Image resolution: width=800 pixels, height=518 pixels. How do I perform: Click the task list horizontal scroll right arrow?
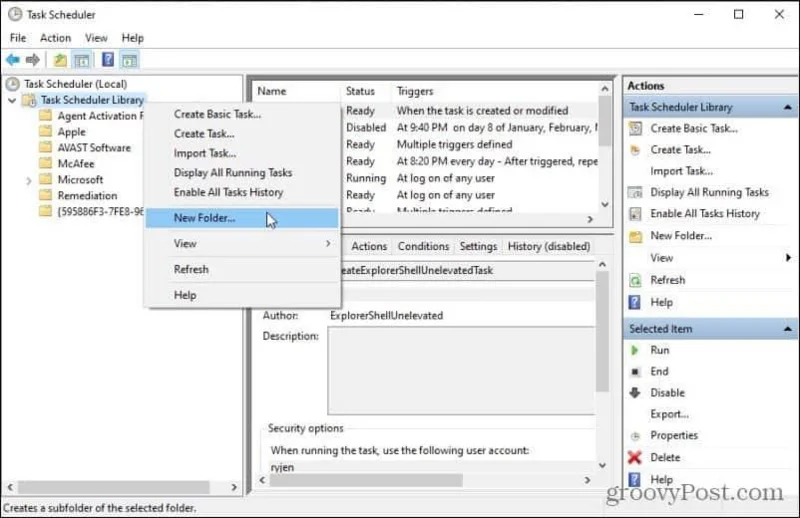pos(590,219)
